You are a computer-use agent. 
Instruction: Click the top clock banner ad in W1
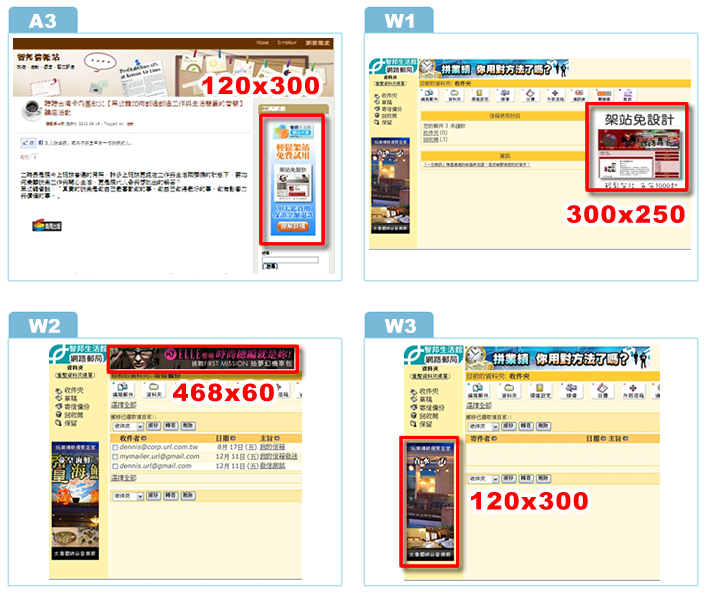pyautogui.click(x=493, y=68)
